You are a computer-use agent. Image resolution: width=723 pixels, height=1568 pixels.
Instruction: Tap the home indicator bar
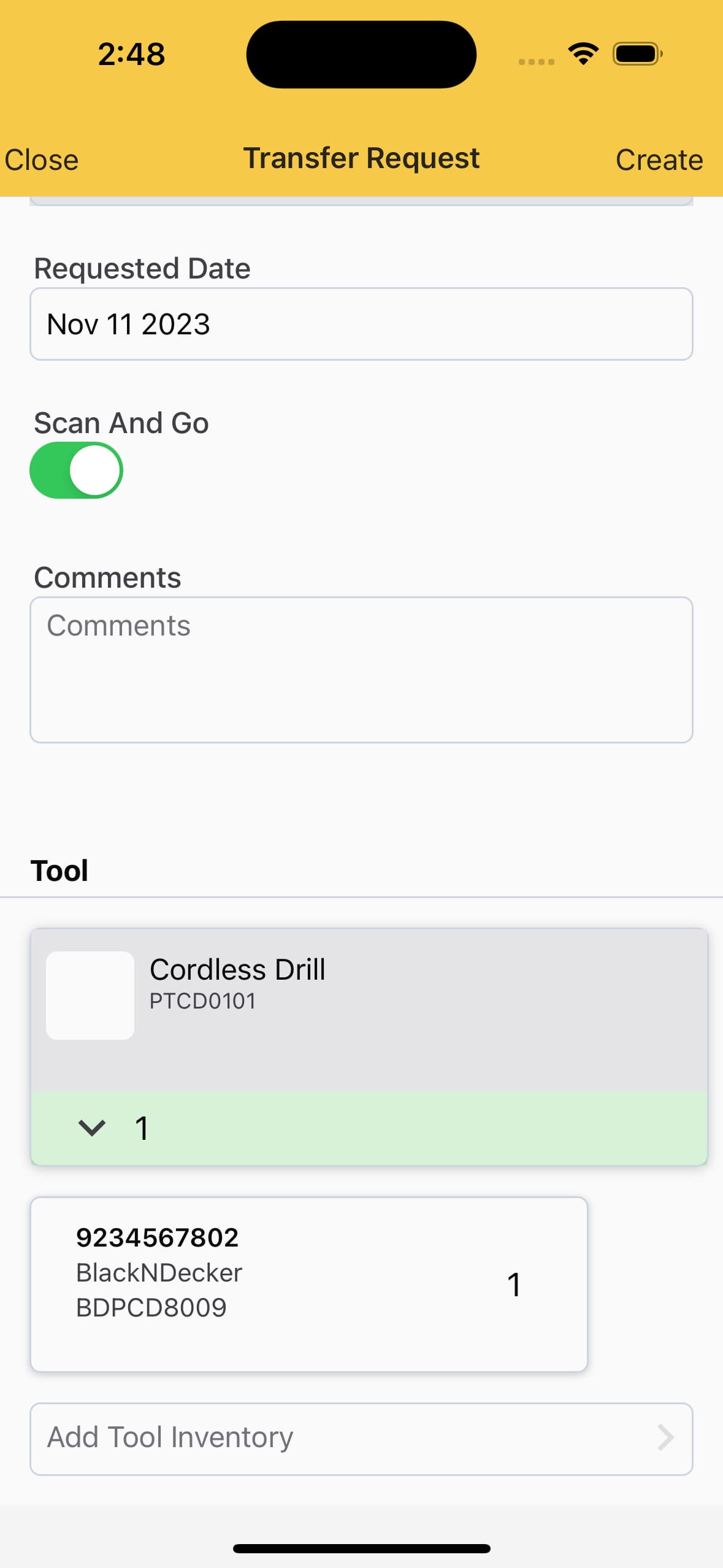coord(361,1548)
